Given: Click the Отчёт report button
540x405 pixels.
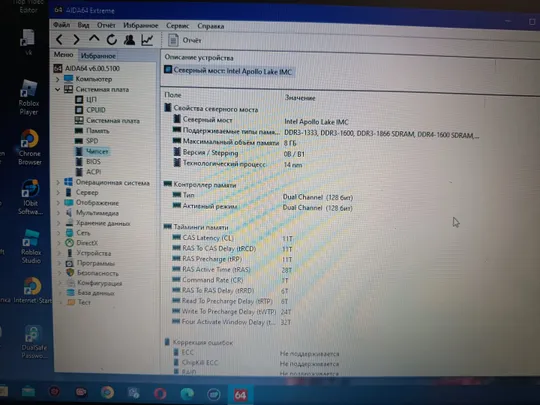Looking at the screenshot, I should 184,40.
